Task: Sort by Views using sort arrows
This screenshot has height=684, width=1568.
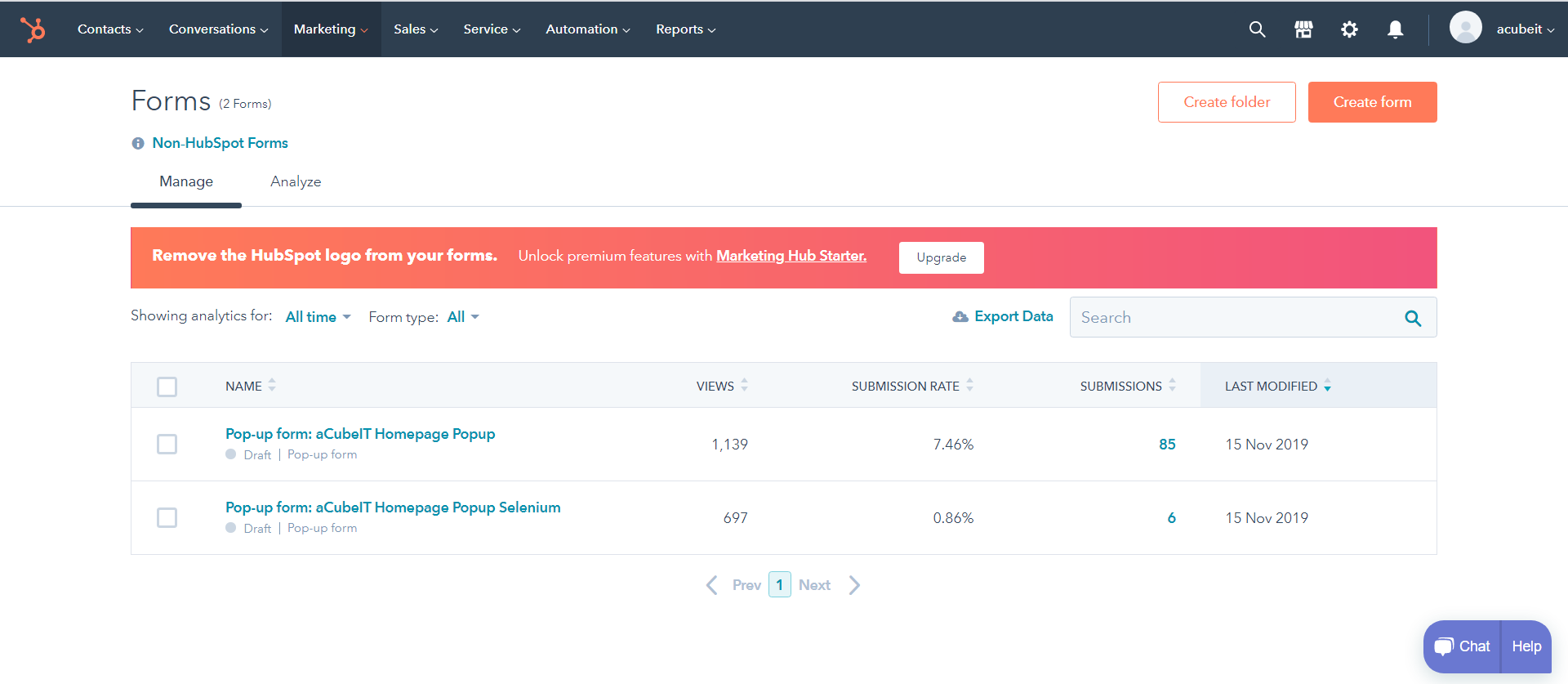Action: point(744,385)
